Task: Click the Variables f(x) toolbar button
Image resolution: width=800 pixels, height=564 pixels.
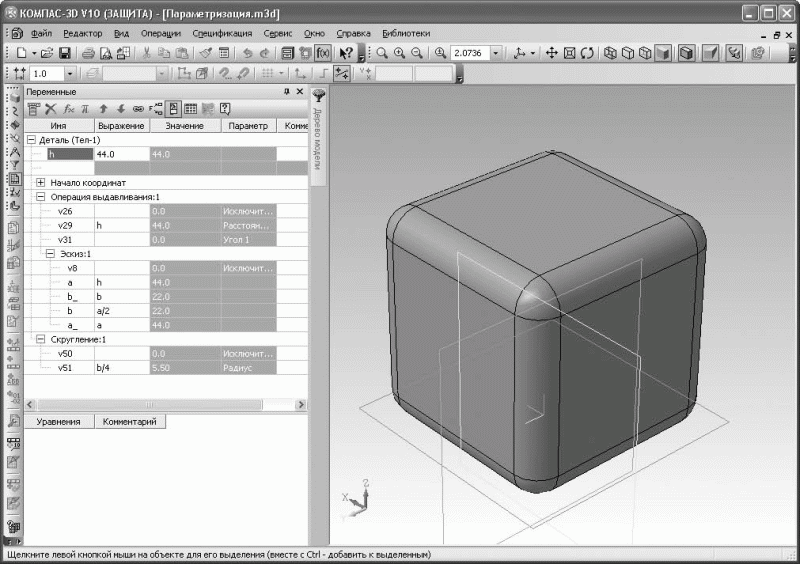Action: coord(323,52)
